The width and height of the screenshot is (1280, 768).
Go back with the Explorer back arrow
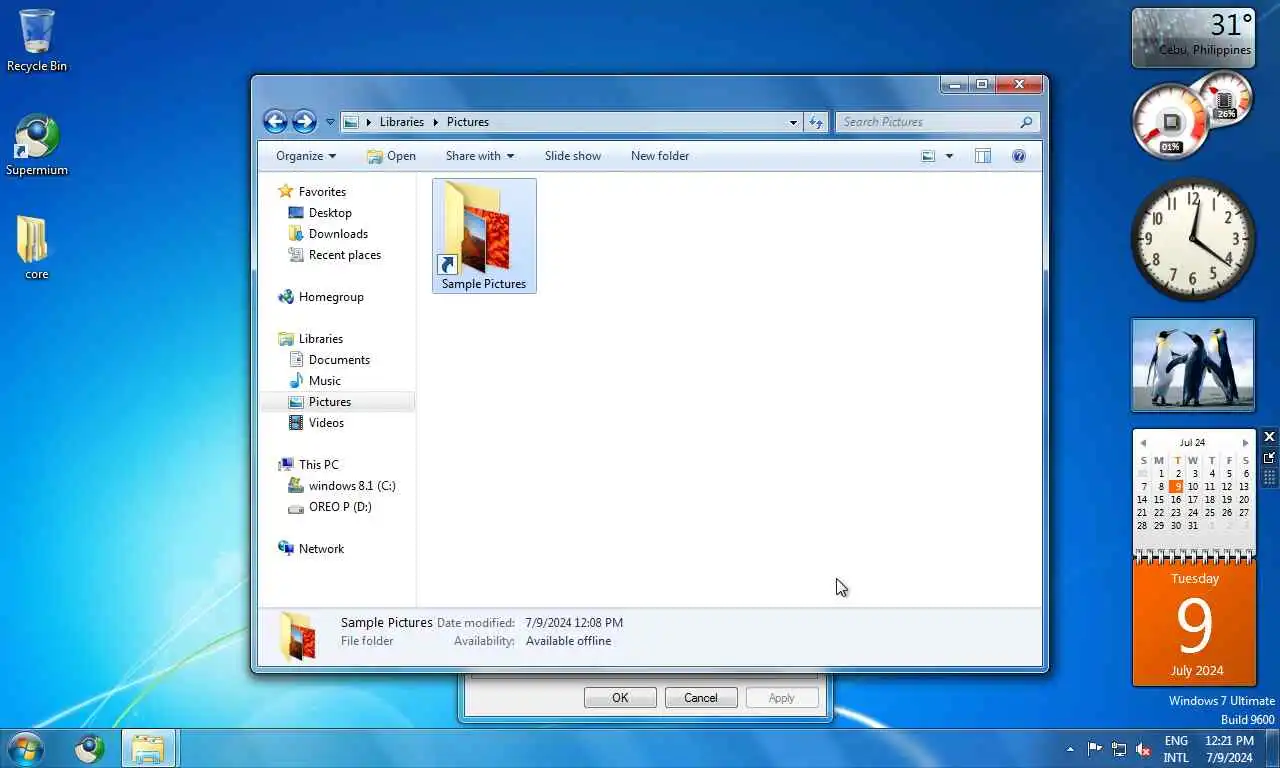click(x=275, y=122)
